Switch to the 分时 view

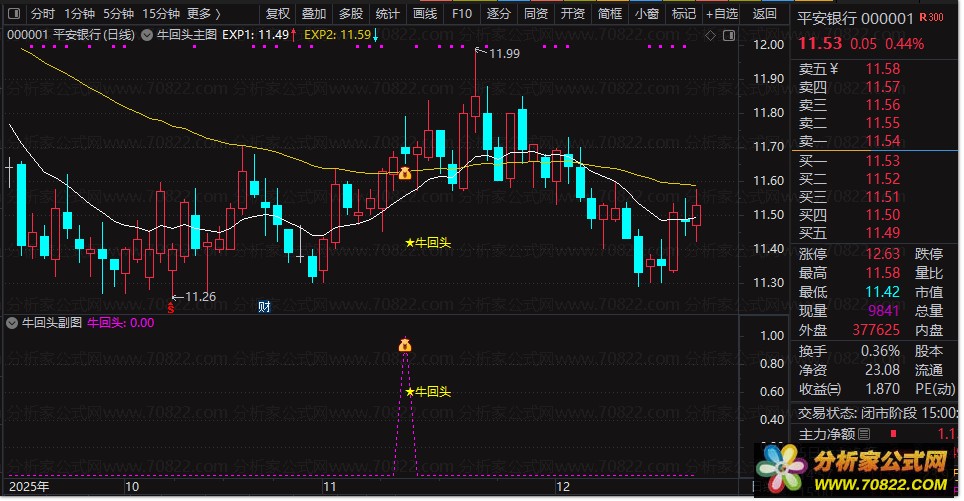pyautogui.click(x=43, y=14)
